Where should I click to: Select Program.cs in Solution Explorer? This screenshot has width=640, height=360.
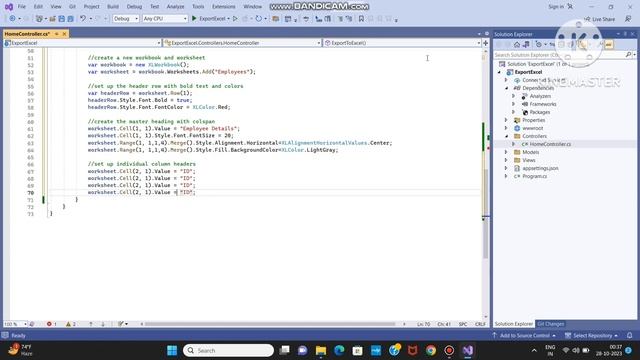[535, 176]
